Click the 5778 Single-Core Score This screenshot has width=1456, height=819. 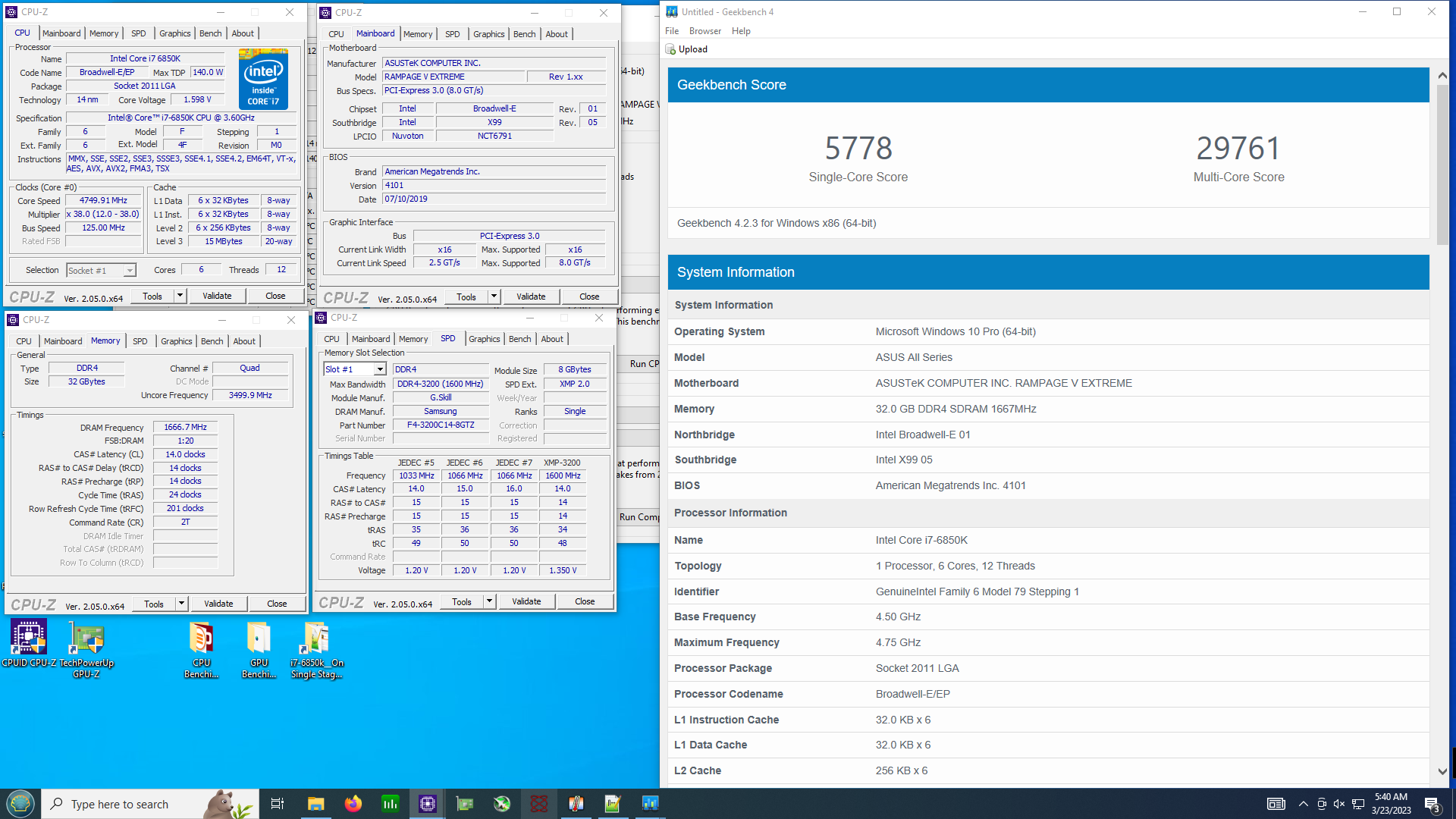[858, 149]
